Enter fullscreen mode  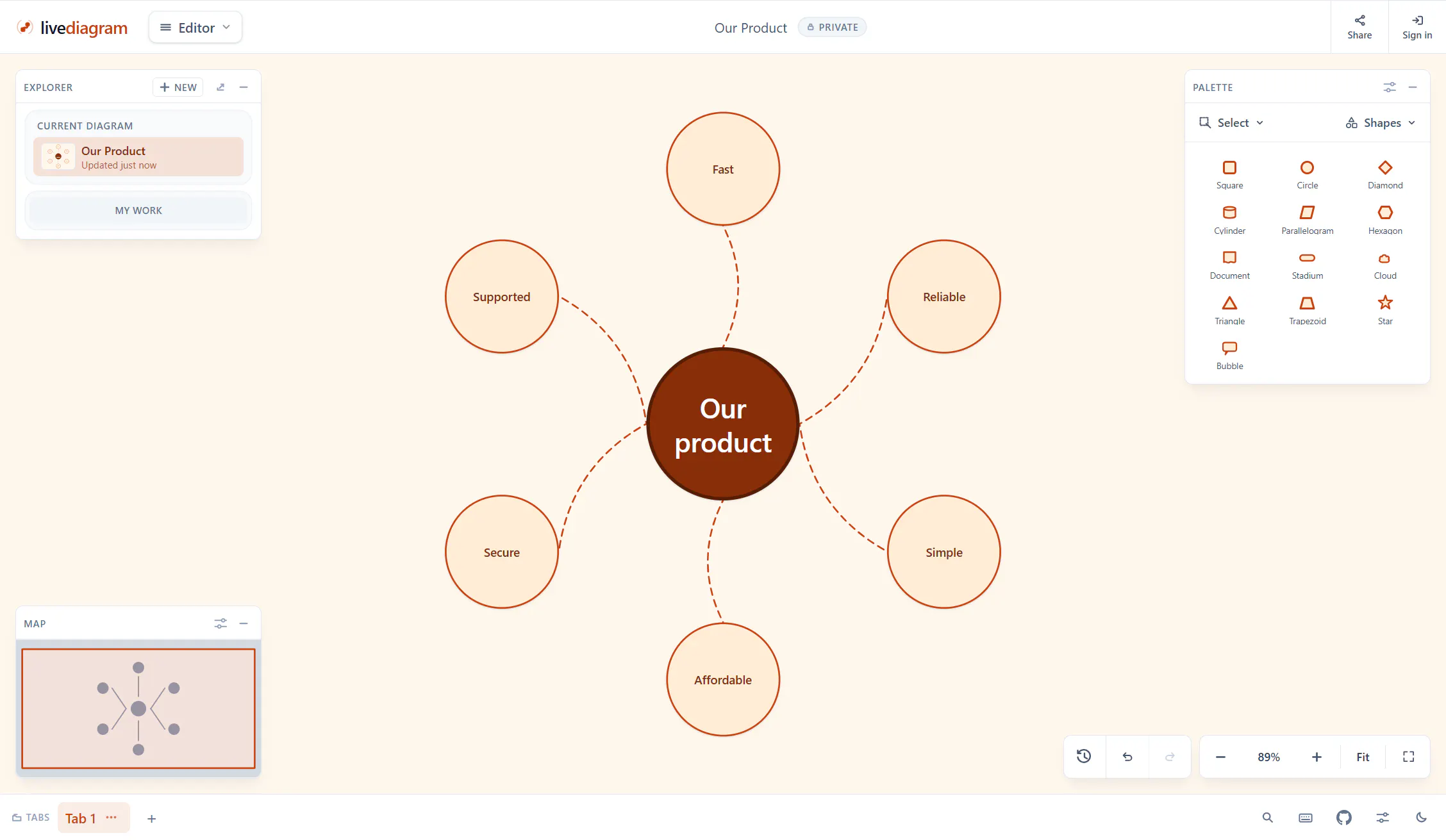coord(1408,757)
